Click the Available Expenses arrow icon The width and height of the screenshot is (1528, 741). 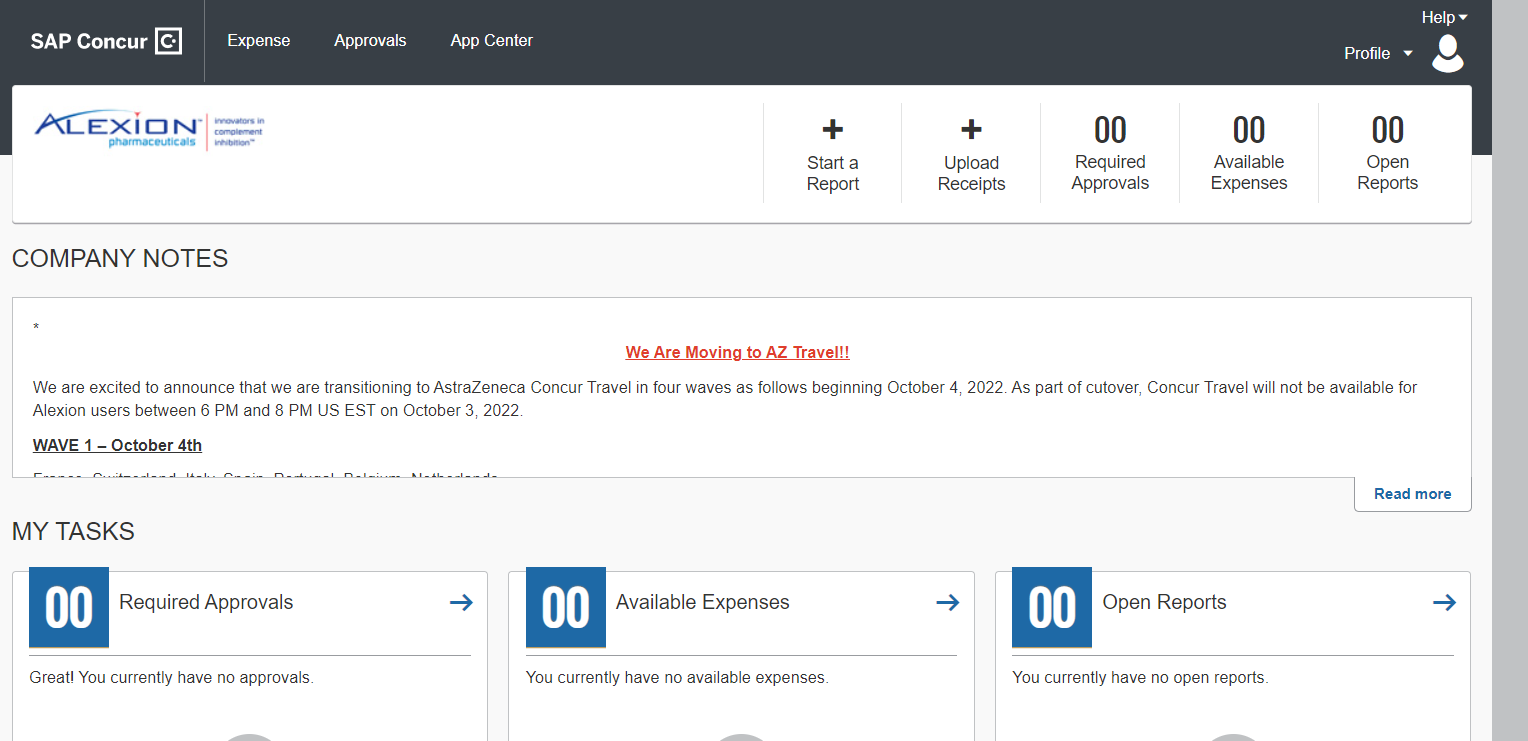(x=947, y=602)
